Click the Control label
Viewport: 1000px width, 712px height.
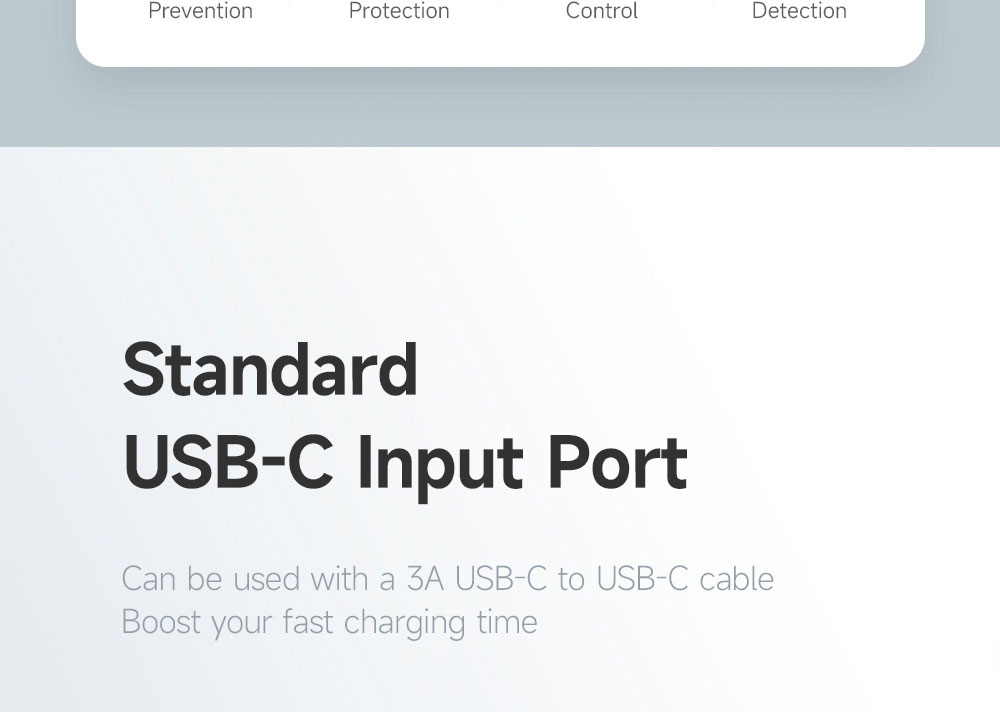coord(601,11)
